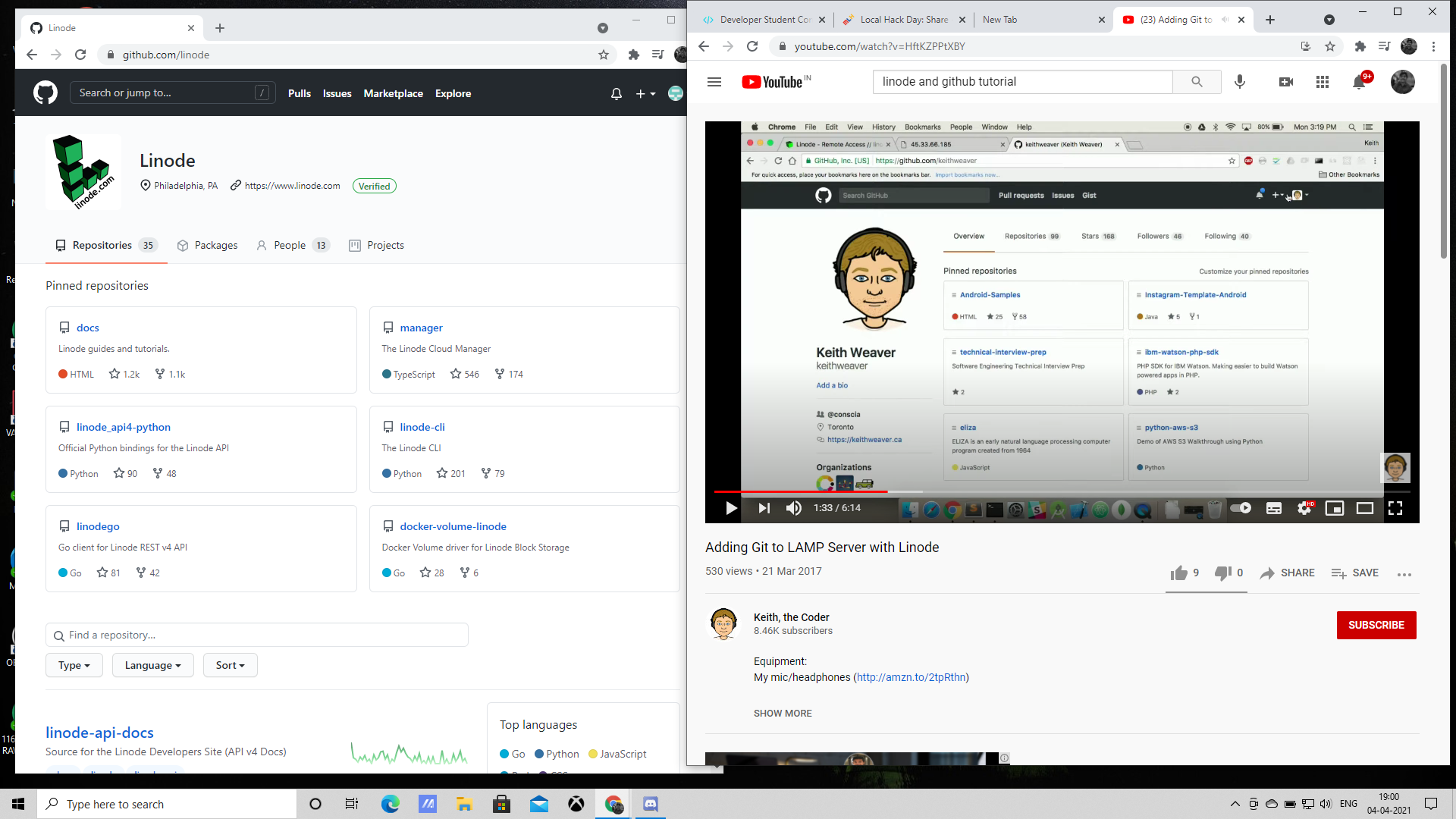Image resolution: width=1456 pixels, height=819 pixels.
Task: Expand the Type filter dropdown
Action: (74, 665)
